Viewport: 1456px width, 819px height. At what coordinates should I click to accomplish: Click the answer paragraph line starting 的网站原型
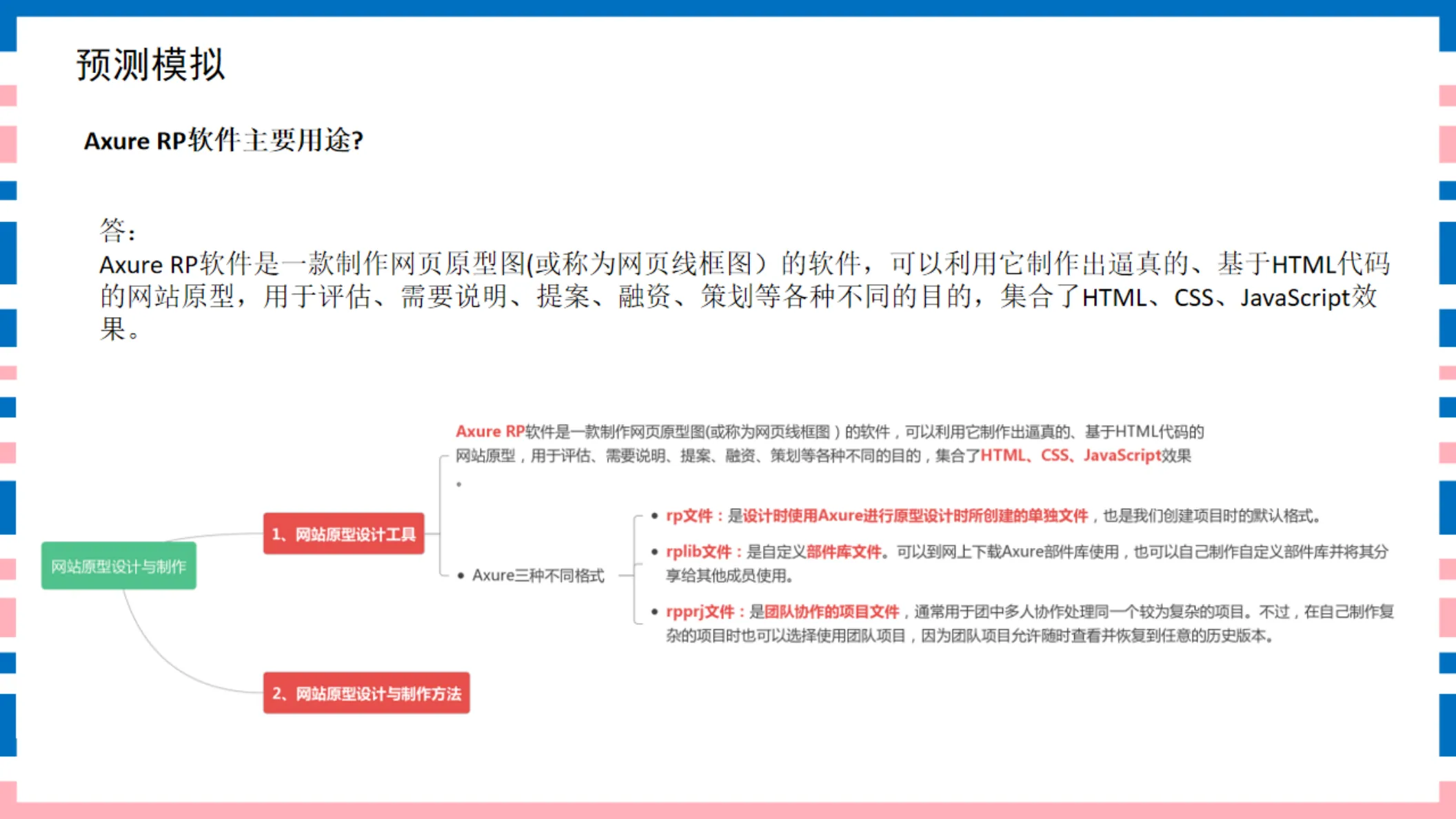(738, 297)
